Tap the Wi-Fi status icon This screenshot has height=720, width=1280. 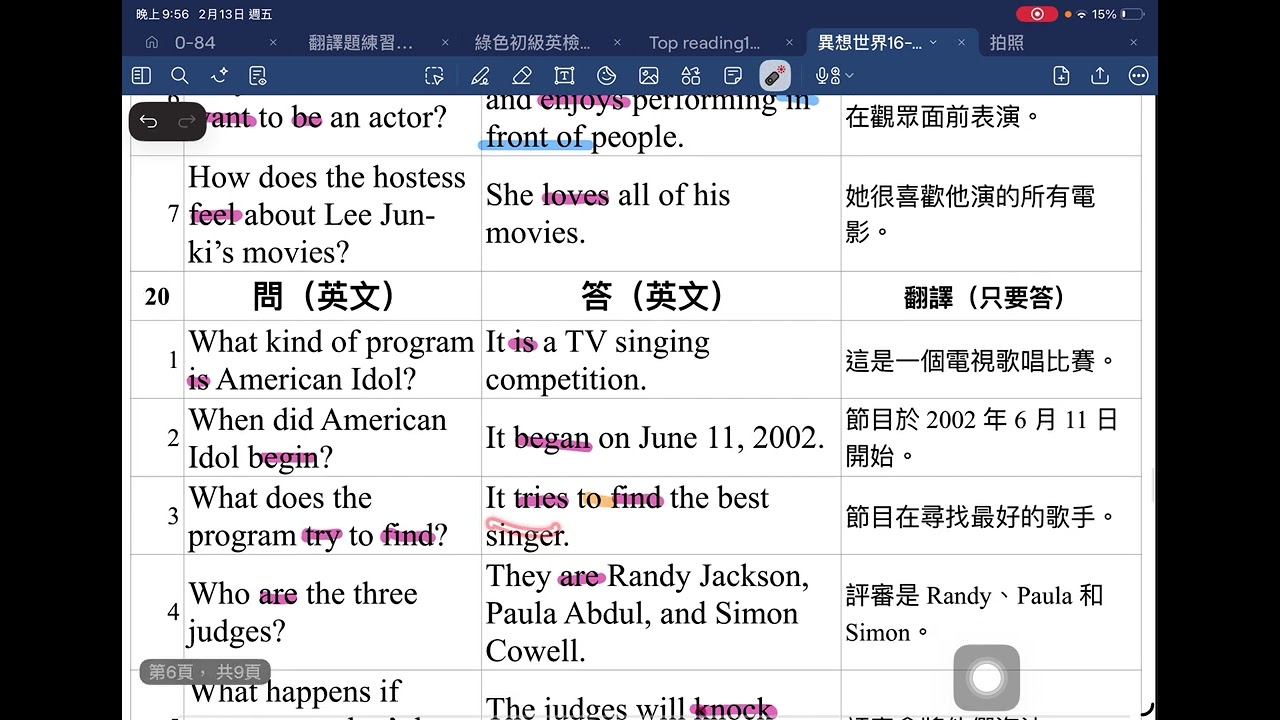coord(1081,14)
